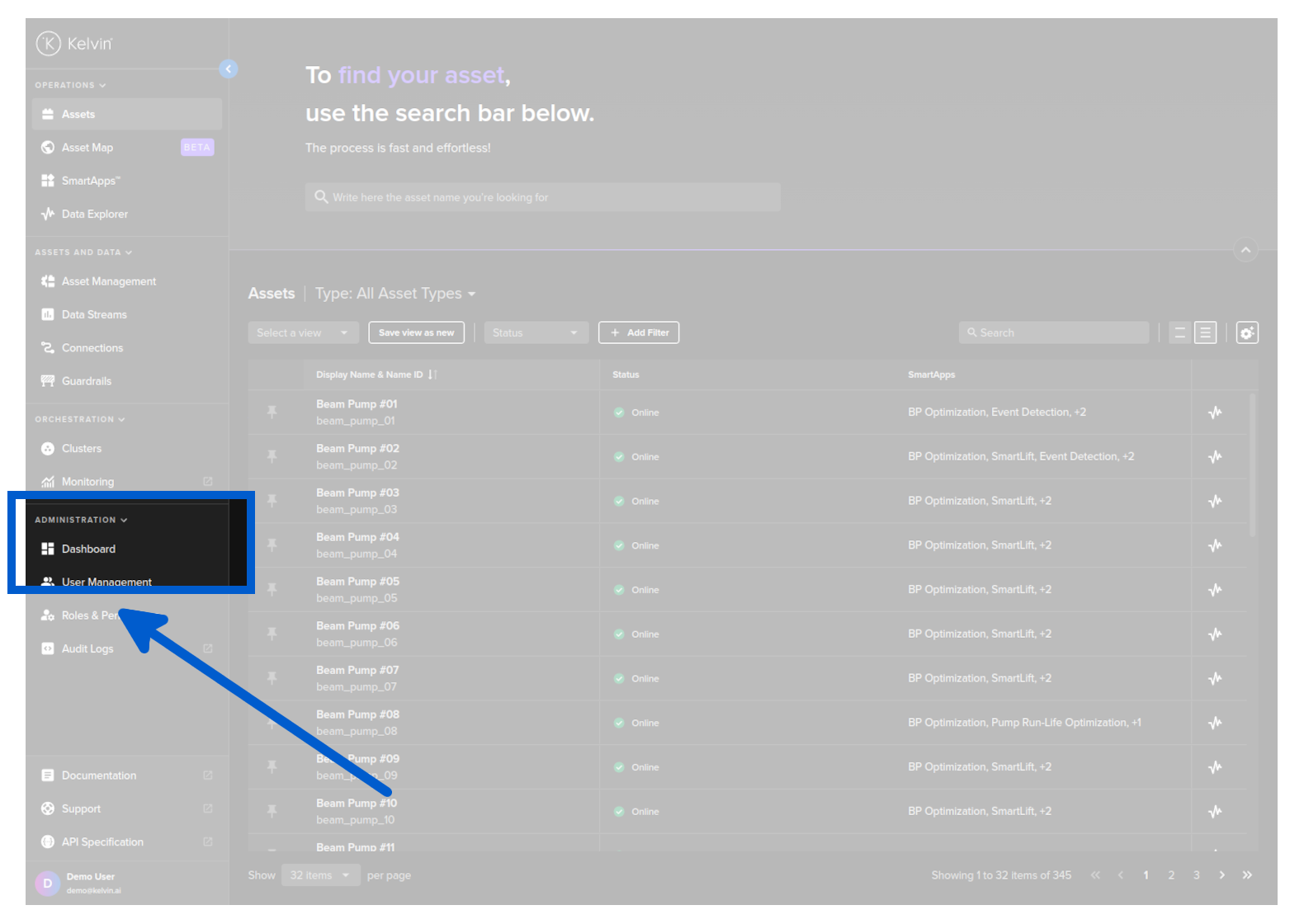Open Dashboard under Administration
Image resolution: width=1304 pixels, height=924 pixels.
tap(88, 549)
